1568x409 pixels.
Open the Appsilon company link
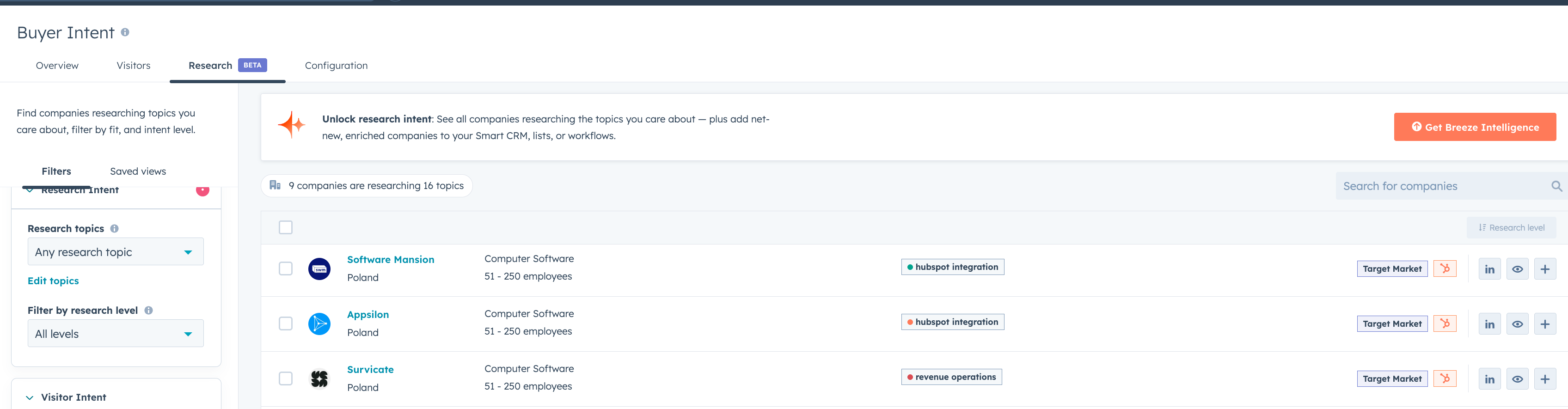367,315
